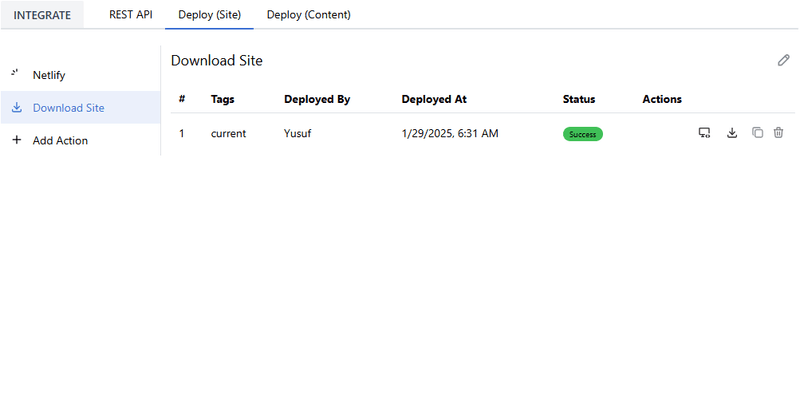Click the Status column header
Screen dimensions: 800x410
(579, 99)
